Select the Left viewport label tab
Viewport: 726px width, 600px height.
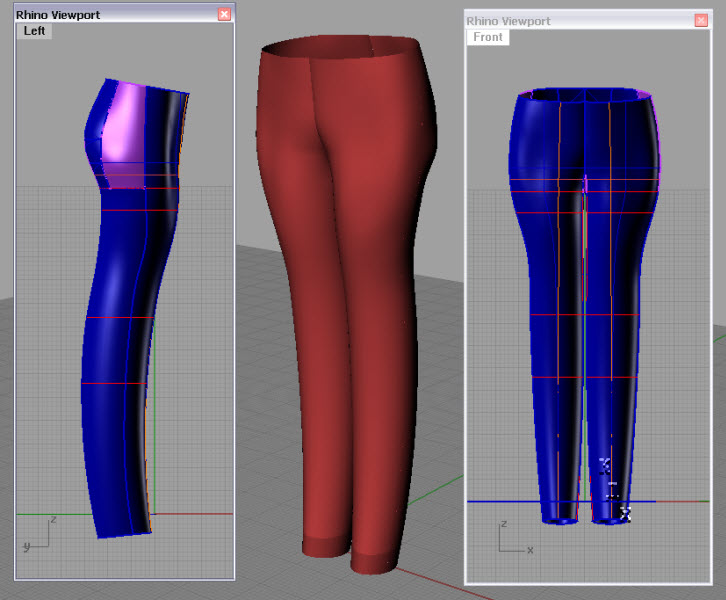(34, 31)
